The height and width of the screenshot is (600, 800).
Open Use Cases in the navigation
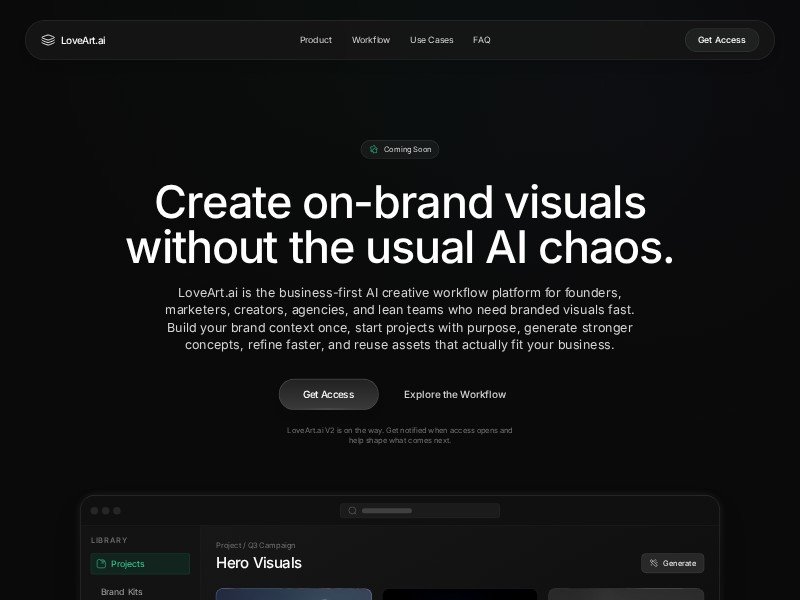tap(431, 40)
